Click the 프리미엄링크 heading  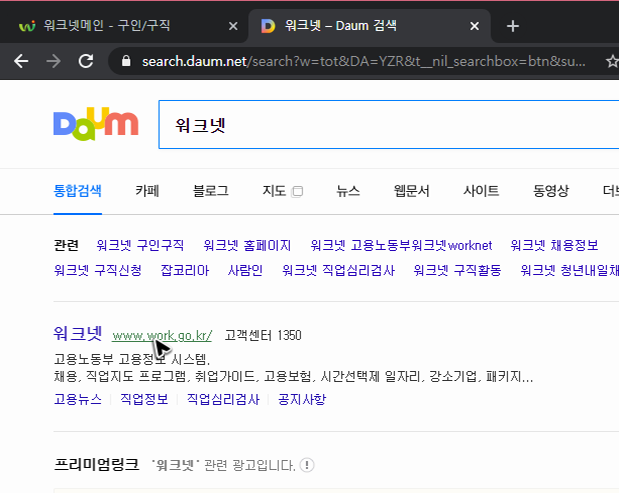[96, 465]
